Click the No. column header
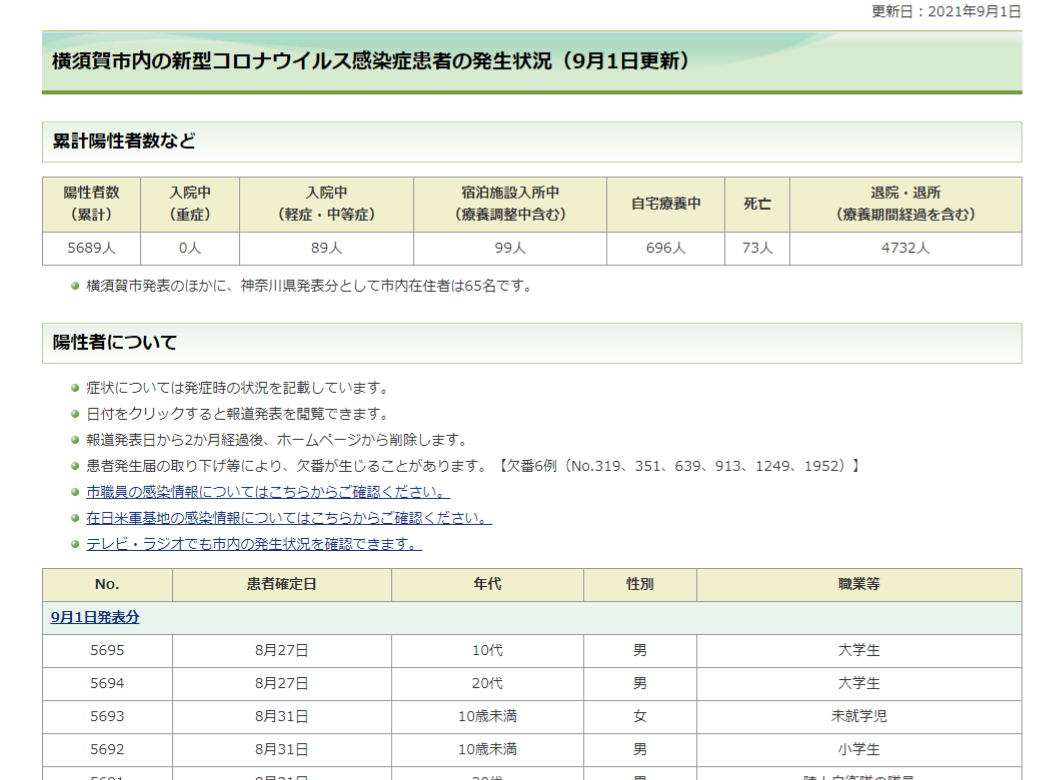This screenshot has height=780, width=1057. point(107,584)
